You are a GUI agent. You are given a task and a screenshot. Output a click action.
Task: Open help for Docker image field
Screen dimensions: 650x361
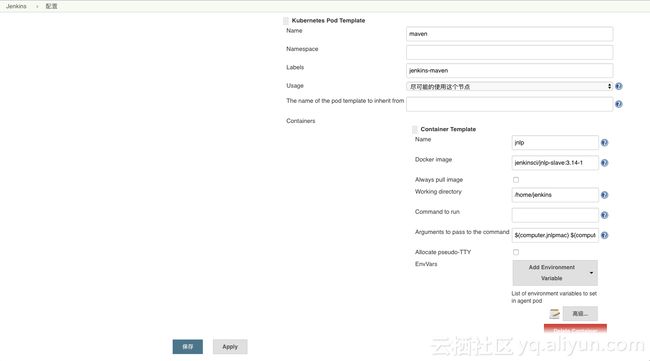click(x=604, y=163)
